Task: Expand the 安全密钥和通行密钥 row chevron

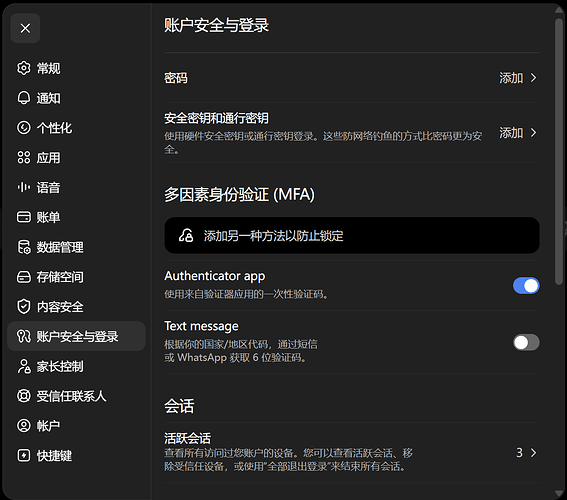Action: 533,133
